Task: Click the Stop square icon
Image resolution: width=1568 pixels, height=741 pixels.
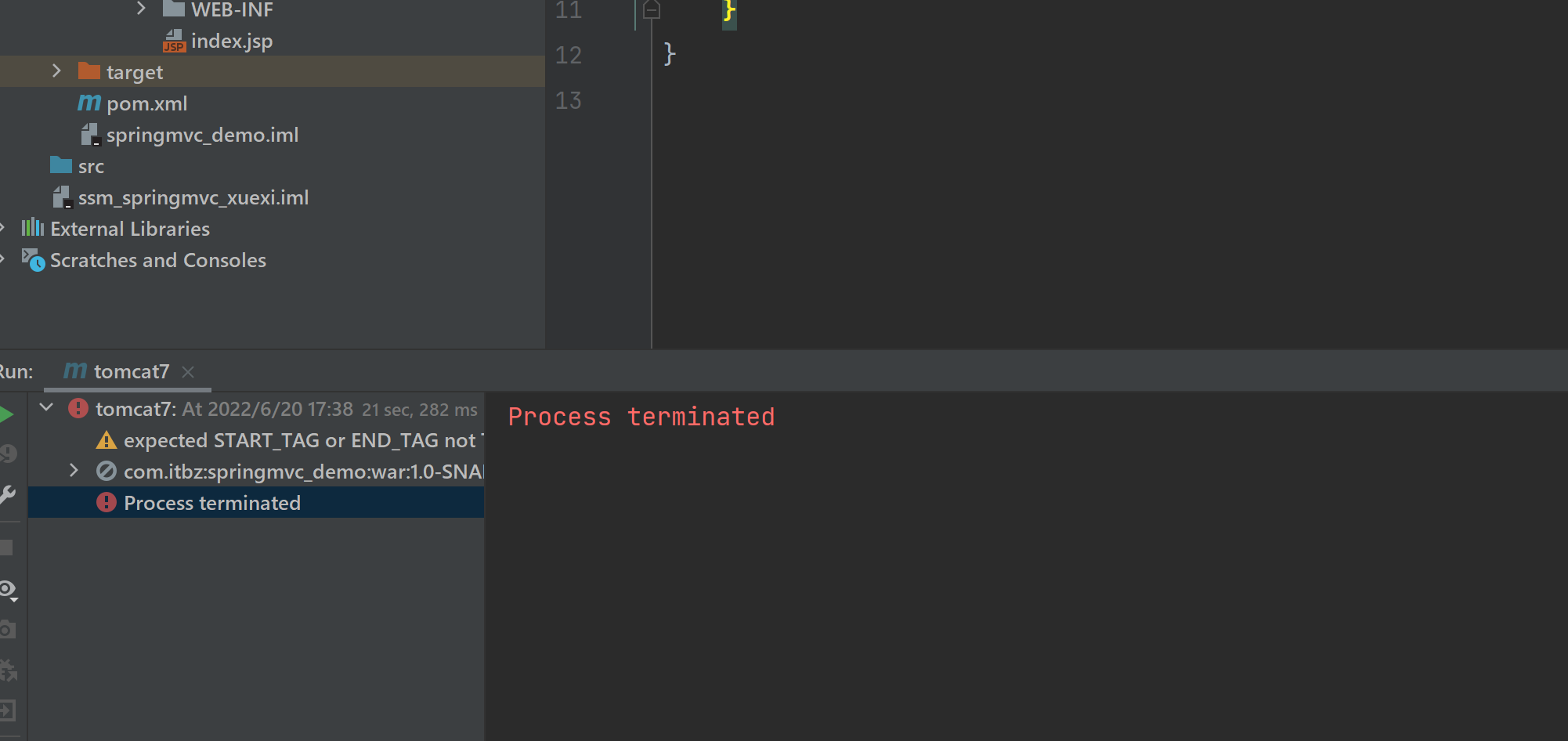Action: pyautogui.click(x=6, y=548)
